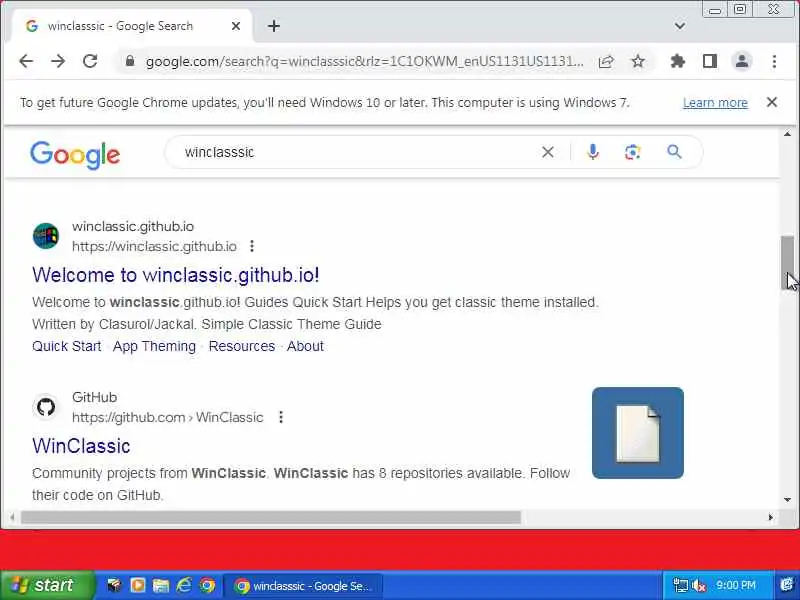Clear the search box text
Viewport: 800px width, 600px height.
coord(547,152)
